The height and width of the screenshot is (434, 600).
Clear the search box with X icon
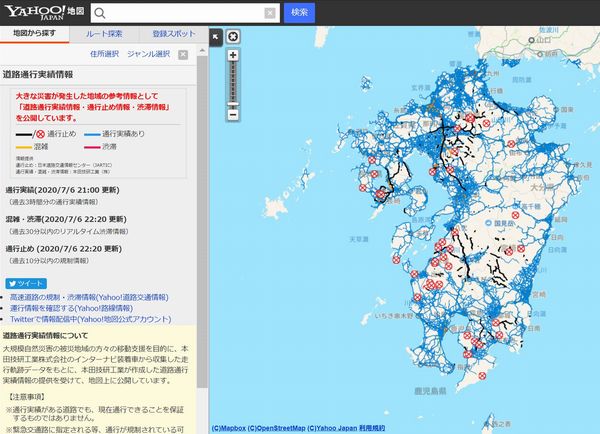tap(270, 13)
